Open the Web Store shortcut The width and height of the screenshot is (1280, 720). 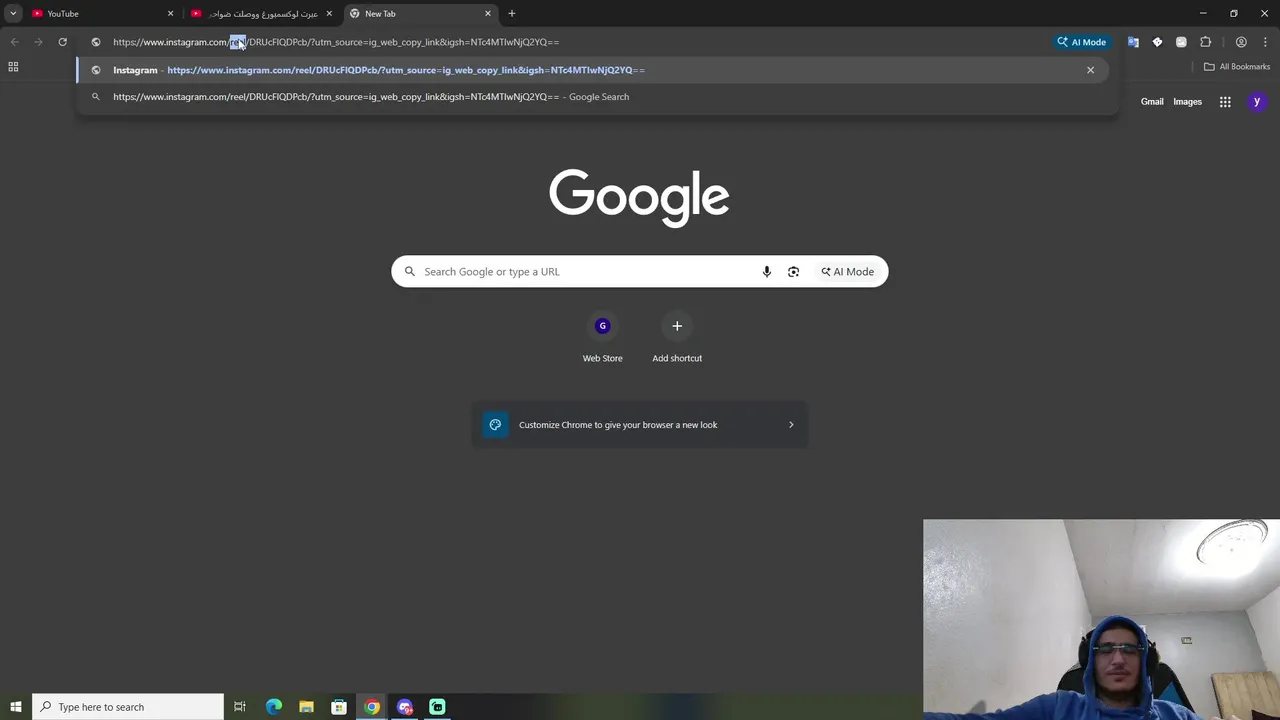coord(602,338)
